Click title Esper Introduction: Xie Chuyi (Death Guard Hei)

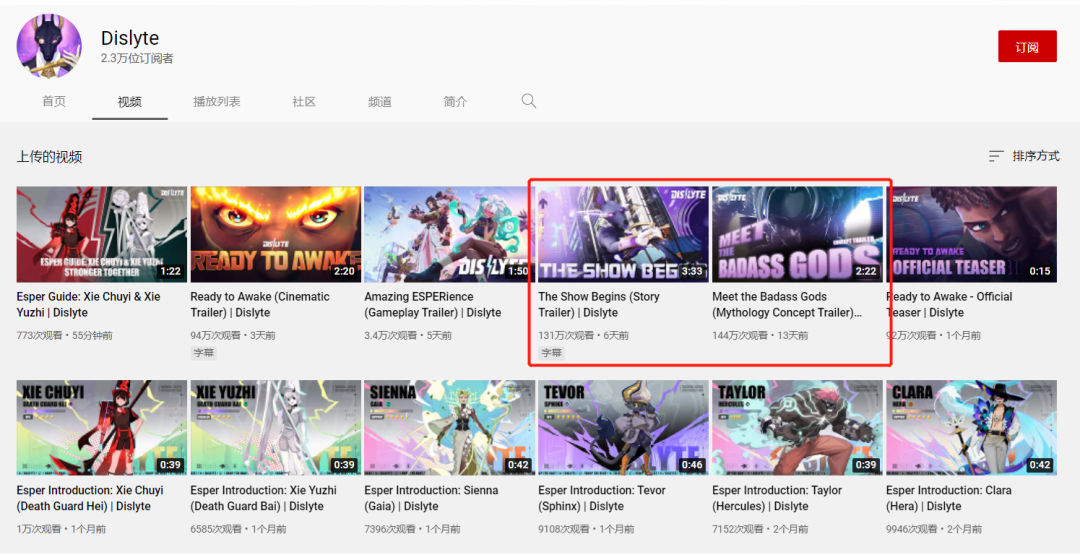(x=90, y=498)
